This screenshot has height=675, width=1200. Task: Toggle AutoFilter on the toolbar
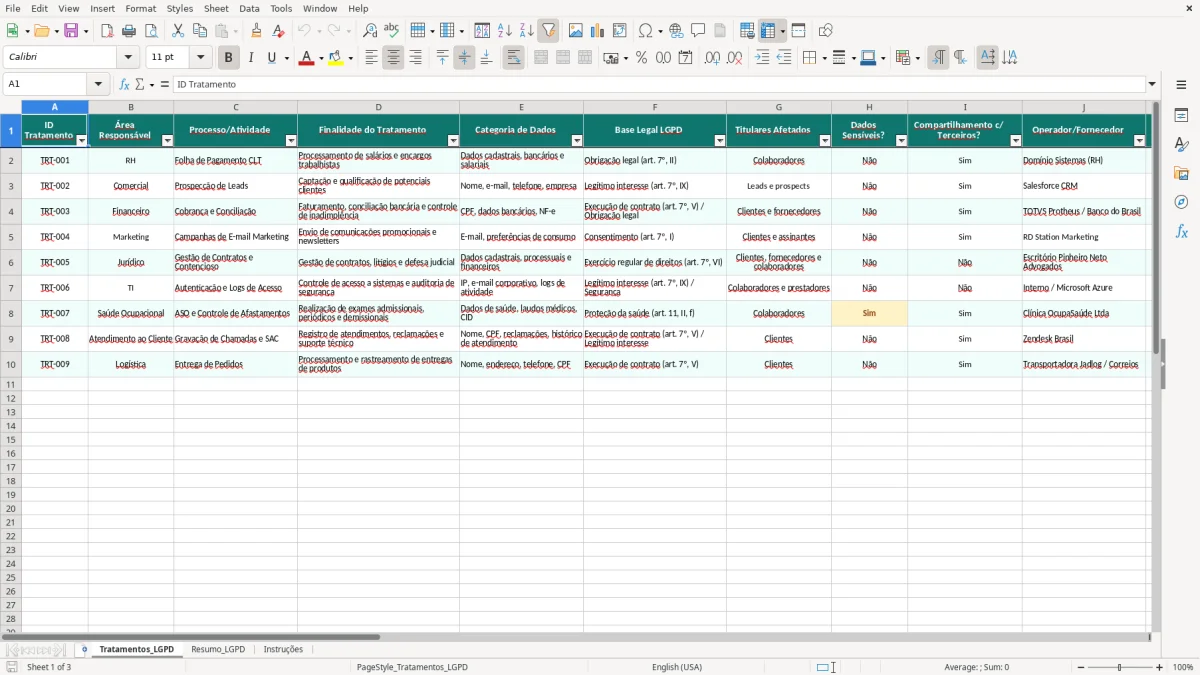point(548,31)
